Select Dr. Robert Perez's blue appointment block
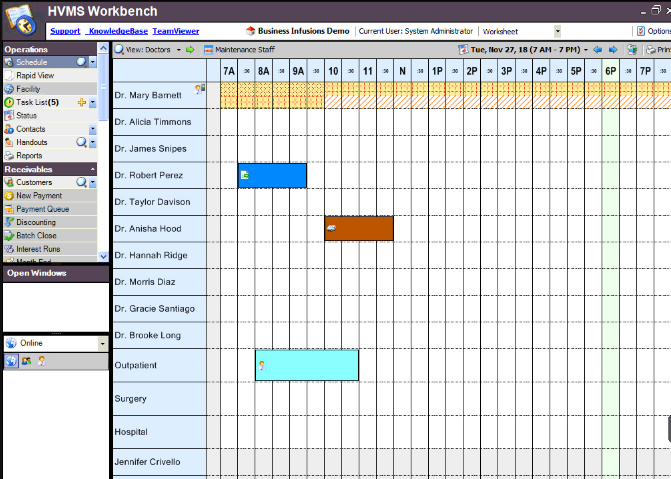 click(272, 175)
